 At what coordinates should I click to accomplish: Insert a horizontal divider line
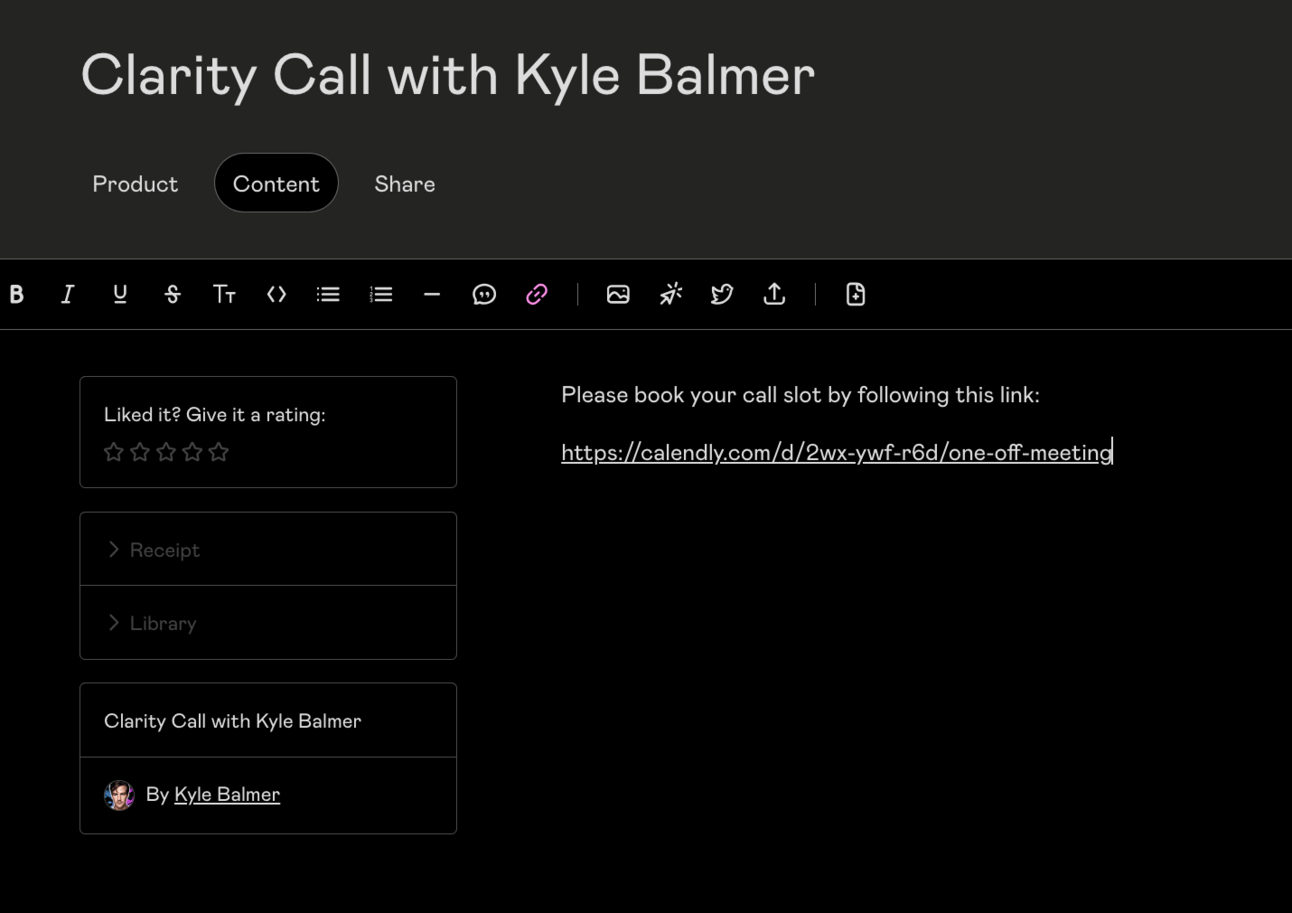click(432, 294)
